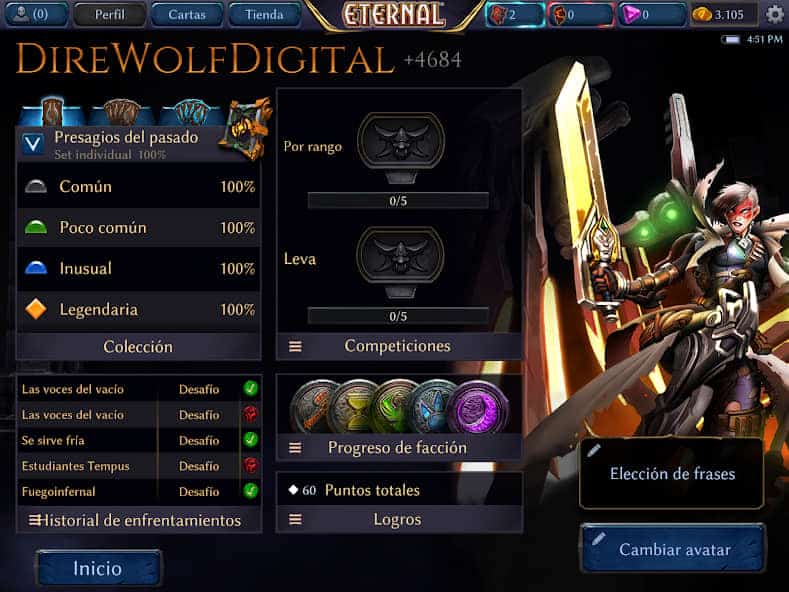Click the Por rango rank emblem
789x592 pixels.
(x=401, y=146)
